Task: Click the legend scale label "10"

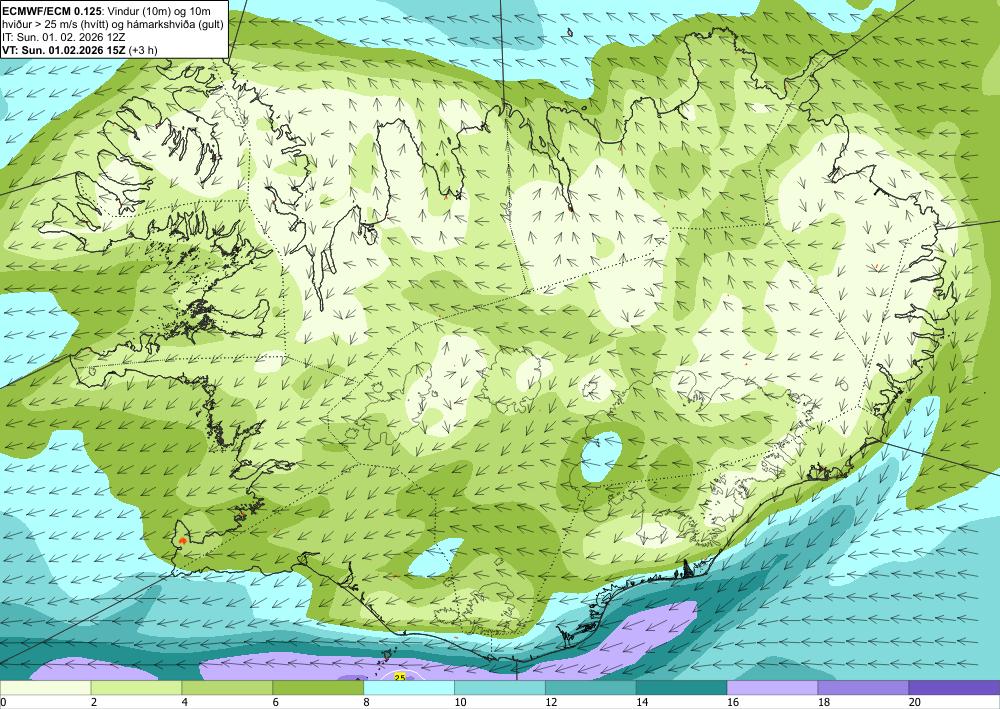Action: 460,703
